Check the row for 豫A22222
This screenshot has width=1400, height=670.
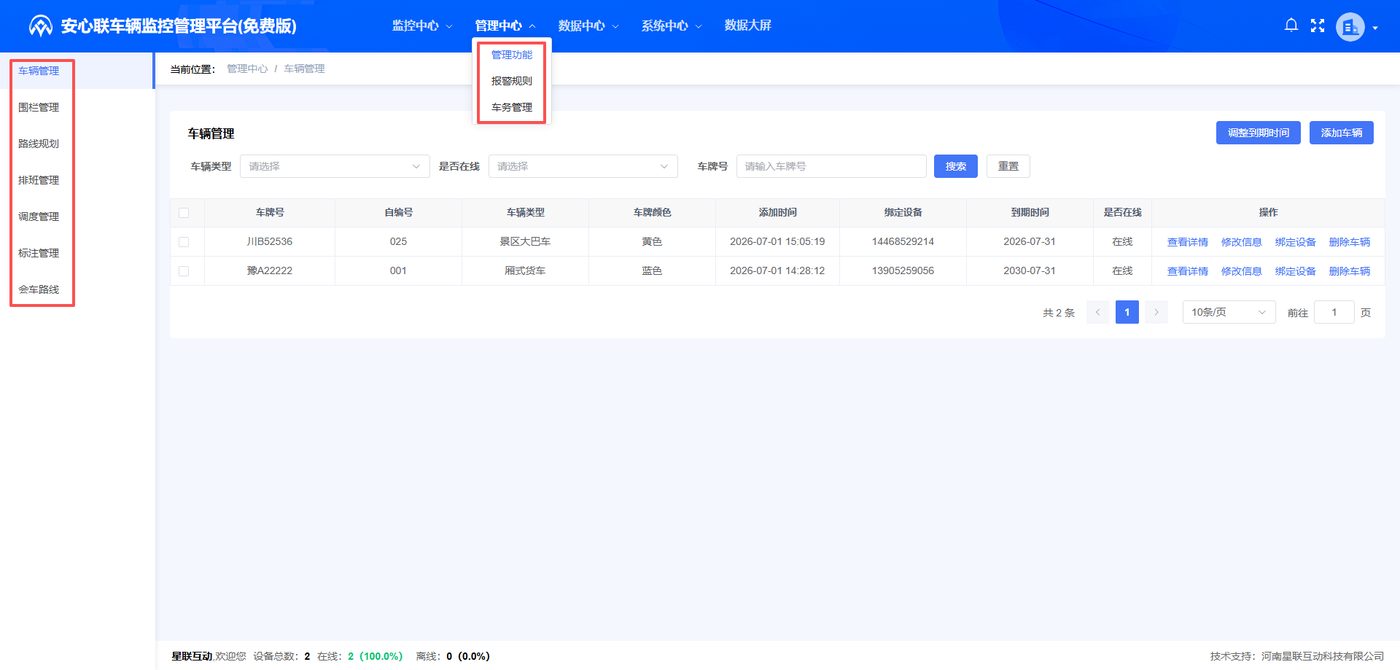pos(183,271)
